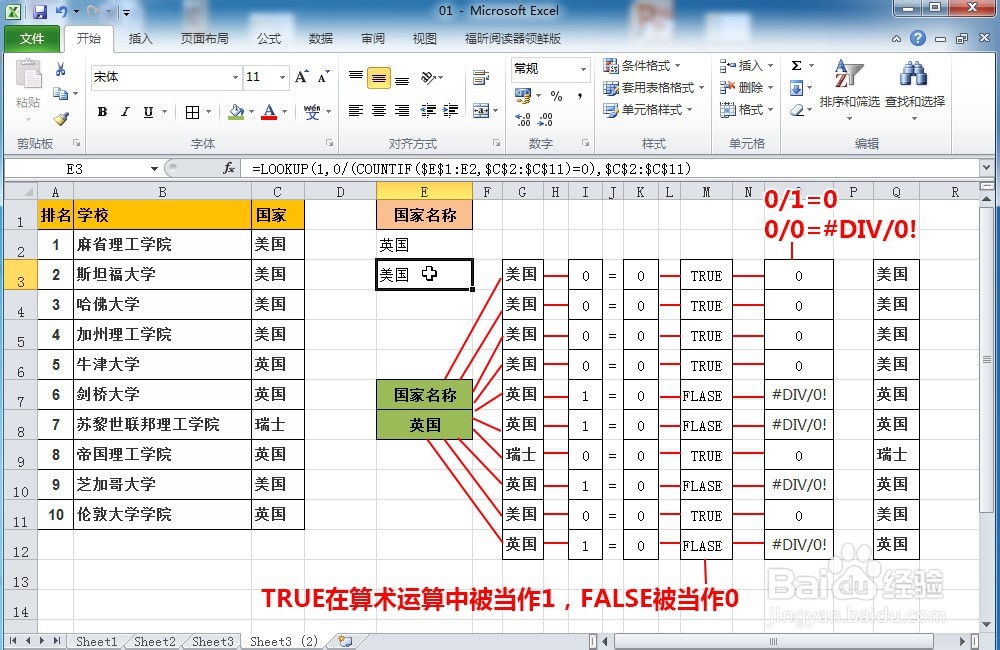Open Cell Styles (单元格样式) menu
Screen dimensions: 1000x650
(648, 110)
